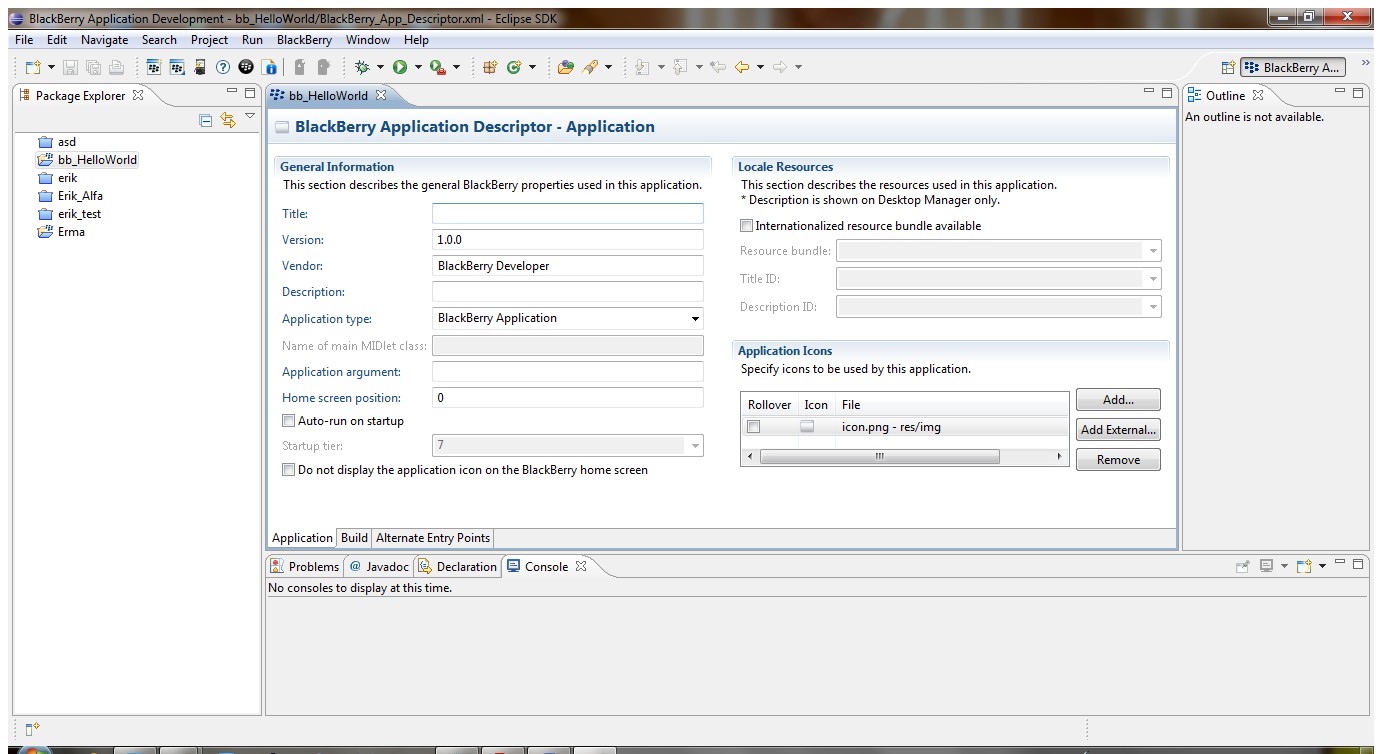Open Package Explorer view menu triangle

tap(250, 117)
